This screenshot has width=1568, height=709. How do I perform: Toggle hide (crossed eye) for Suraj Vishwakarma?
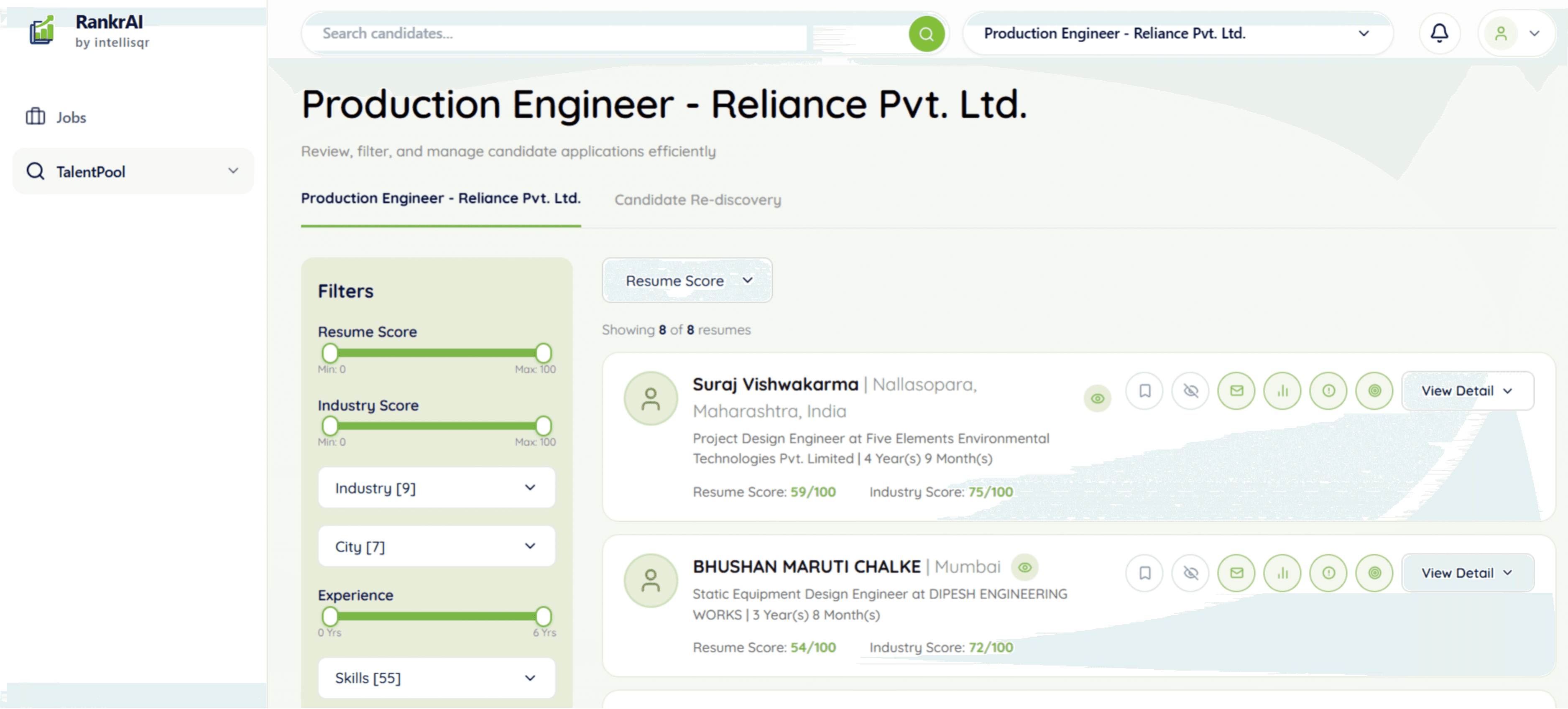[x=1190, y=391]
